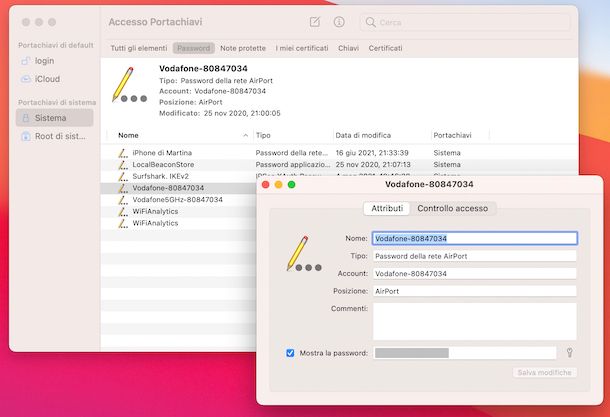This screenshot has width=610, height=417.
Task: Click the Cerca search field
Action: 465,22
